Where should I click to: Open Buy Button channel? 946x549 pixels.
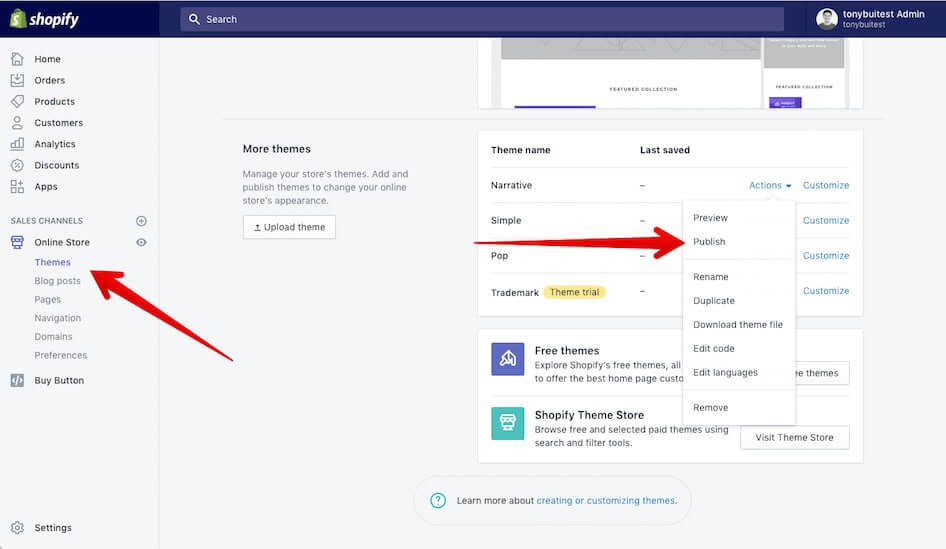click(x=59, y=380)
